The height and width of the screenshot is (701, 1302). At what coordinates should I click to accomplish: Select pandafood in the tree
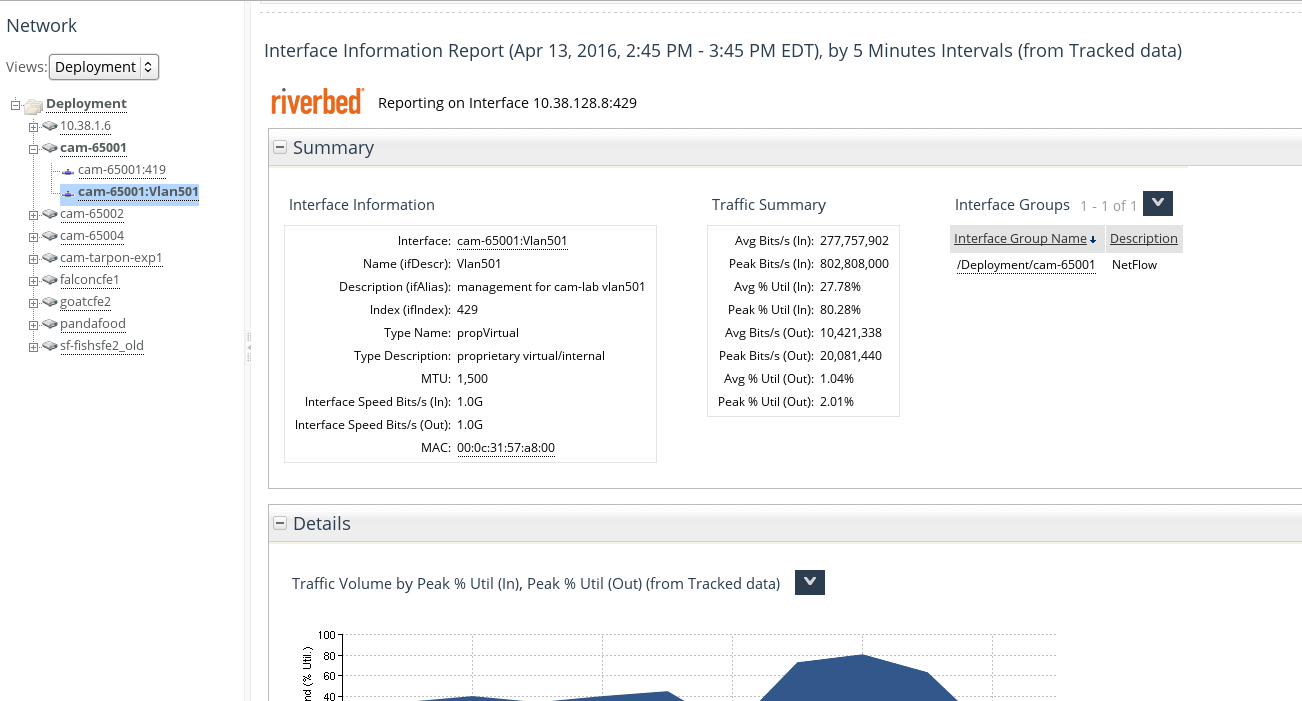(93, 324)
